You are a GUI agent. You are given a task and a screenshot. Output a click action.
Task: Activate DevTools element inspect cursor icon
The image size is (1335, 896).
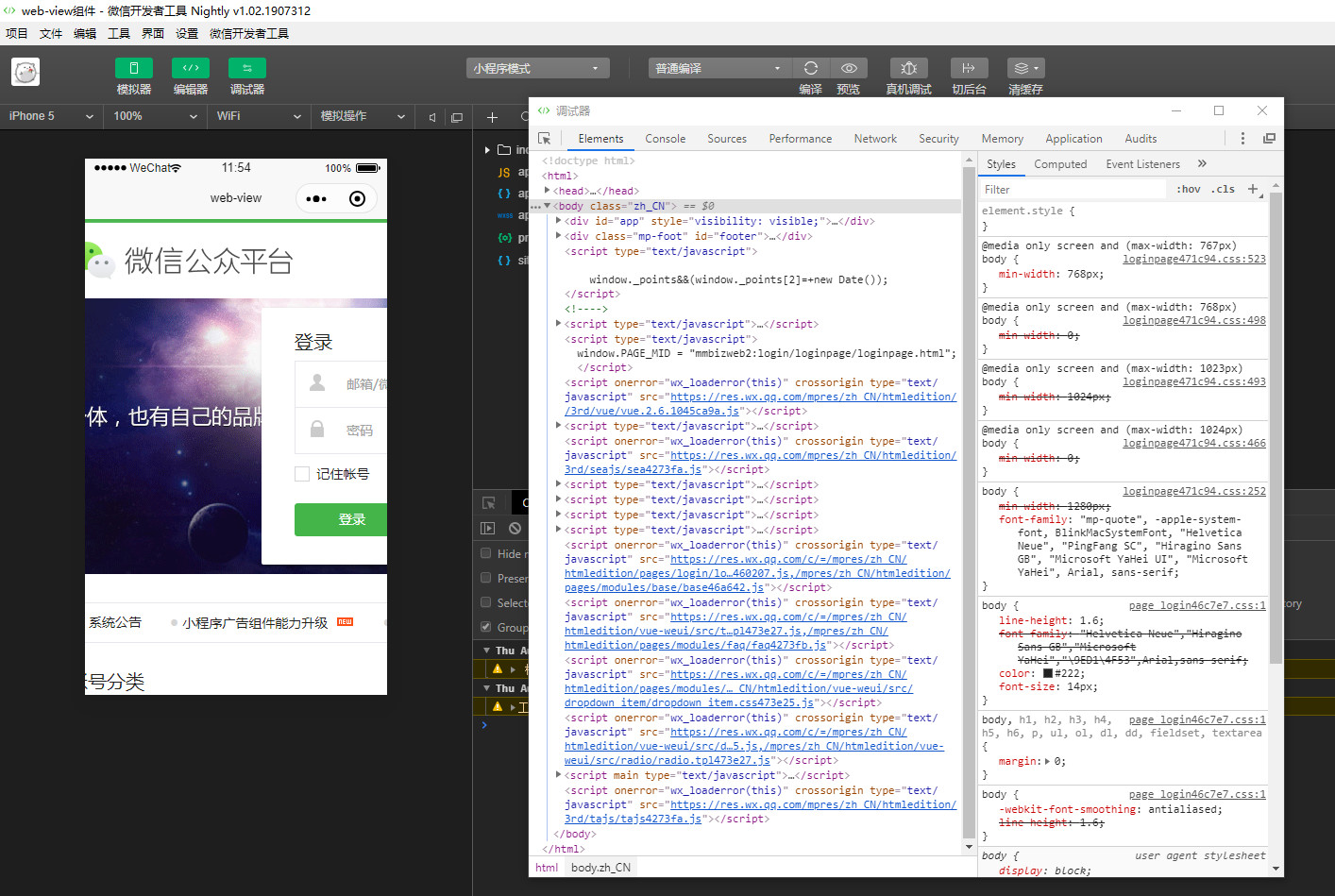tap(545, 138)
